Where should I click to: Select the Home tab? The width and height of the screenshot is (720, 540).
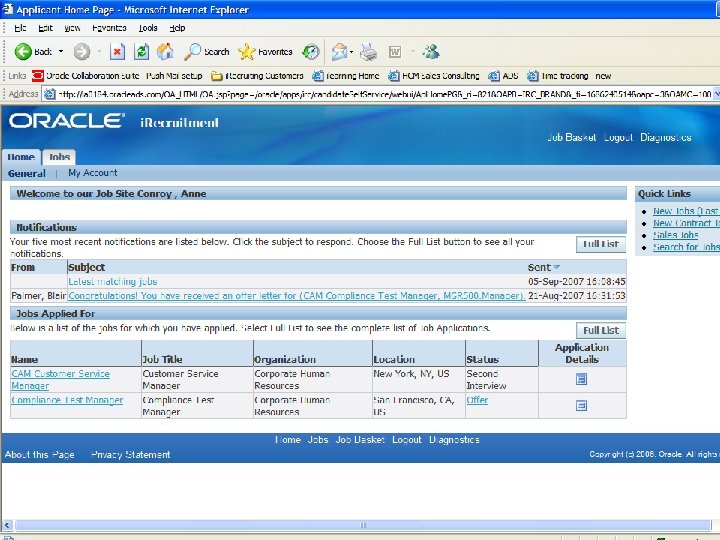[21, 157]
